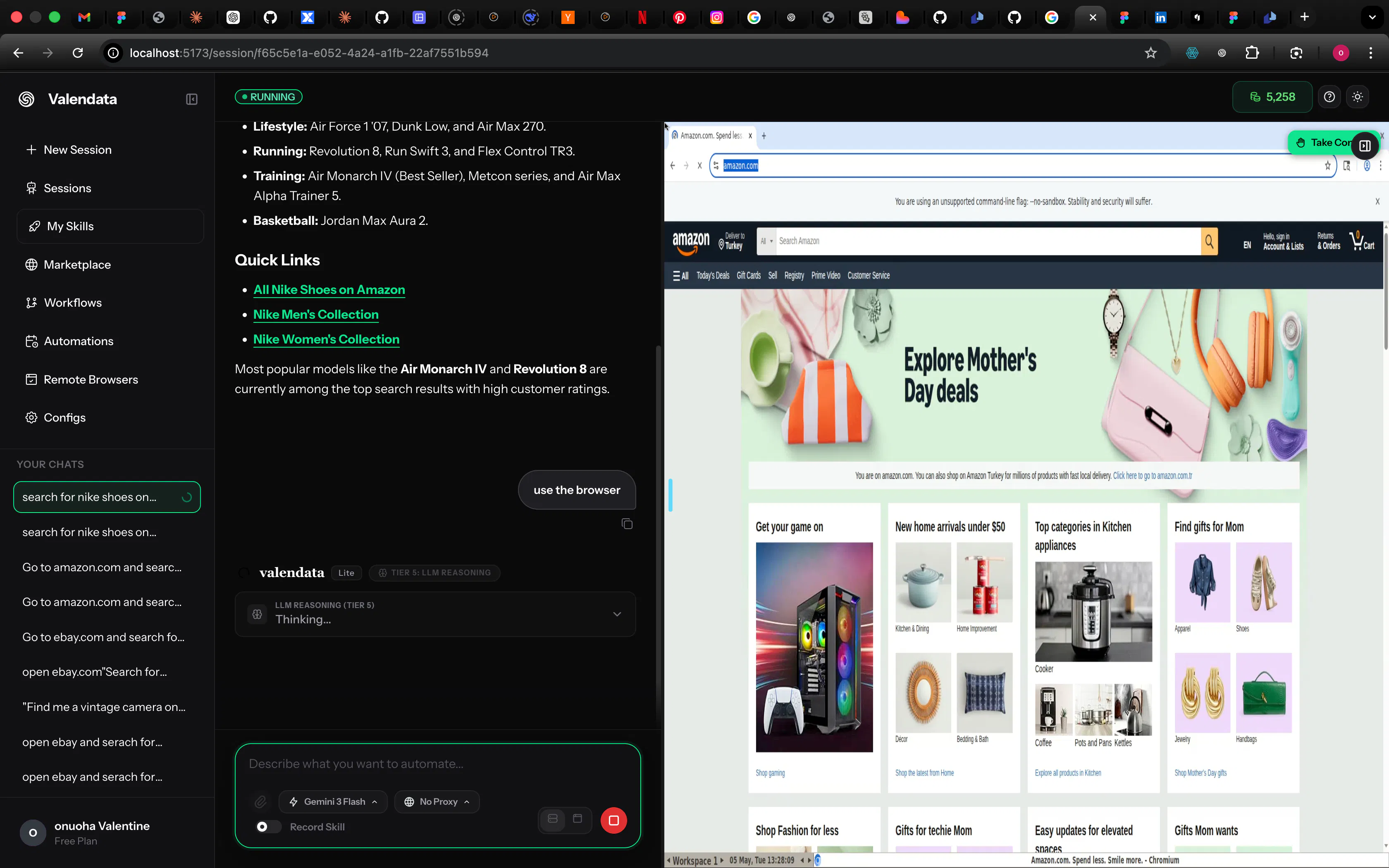Go to the Marketplace
The width and height of the screenshot is (1389, 868).
68,265
